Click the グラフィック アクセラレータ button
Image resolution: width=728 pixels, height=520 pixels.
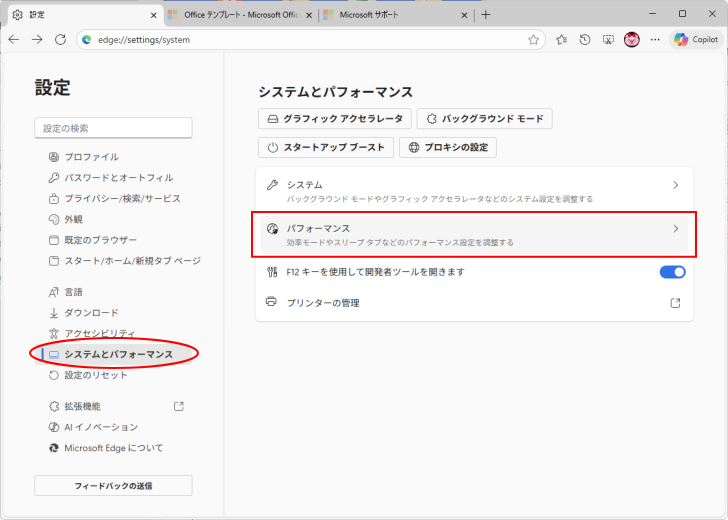334,119
